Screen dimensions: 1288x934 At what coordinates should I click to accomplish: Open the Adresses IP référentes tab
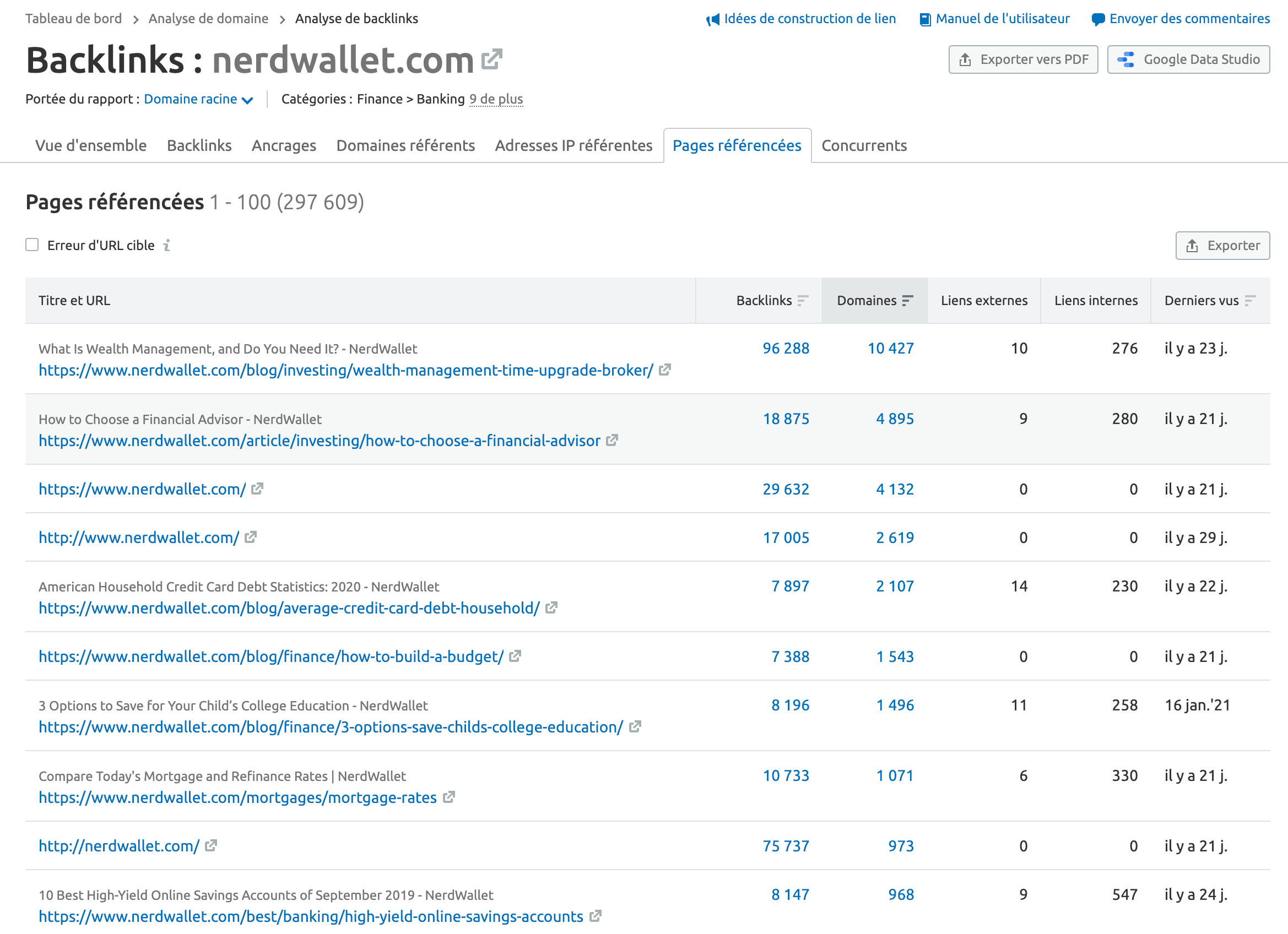pos(573,145)
